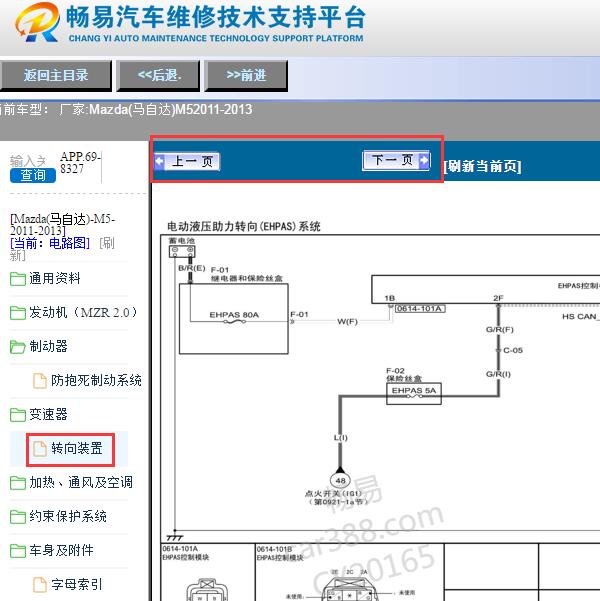Image resolution: width=600 pixels, height=601 pixels.
Task: Click the page icon beside 字母索引
Action: click(x=40, y=585)
